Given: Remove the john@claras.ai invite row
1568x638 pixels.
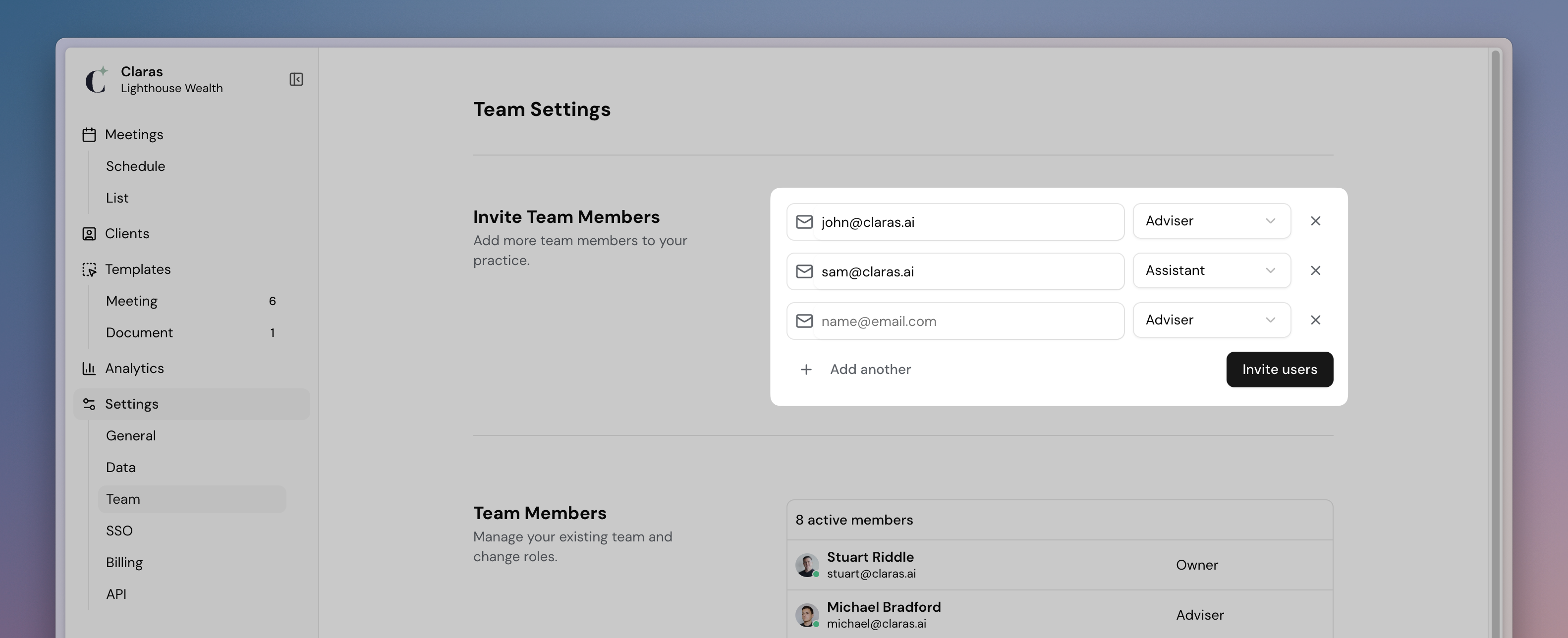Looking at the screenshot, I should (1315, 221).
